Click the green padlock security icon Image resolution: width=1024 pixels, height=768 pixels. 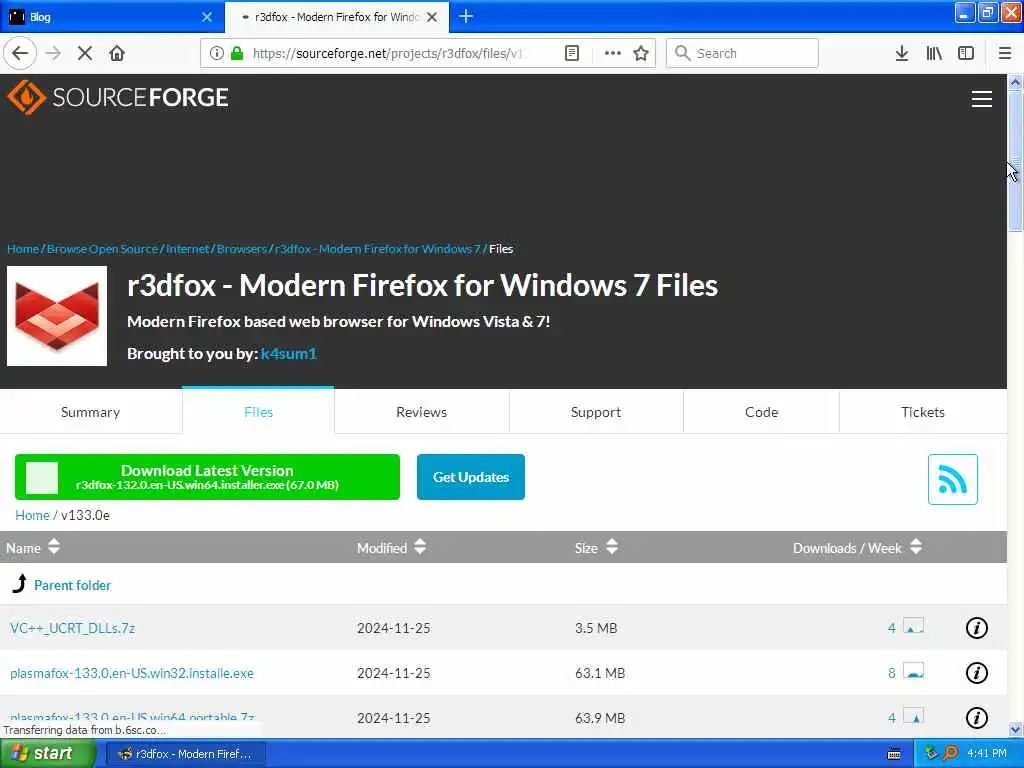click(x=237, y=53)
